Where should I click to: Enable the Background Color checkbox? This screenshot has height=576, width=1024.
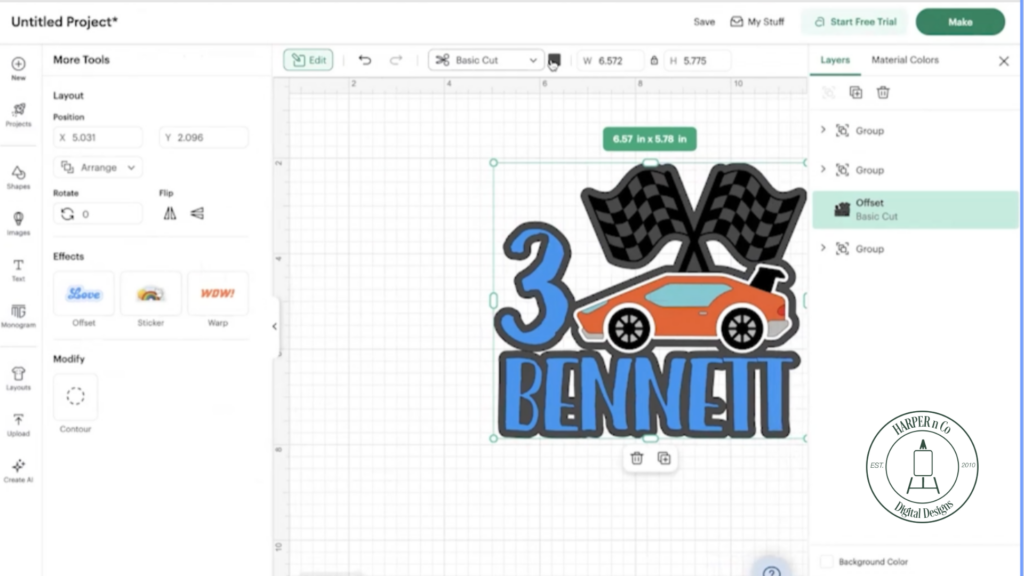tap(827, 562)
